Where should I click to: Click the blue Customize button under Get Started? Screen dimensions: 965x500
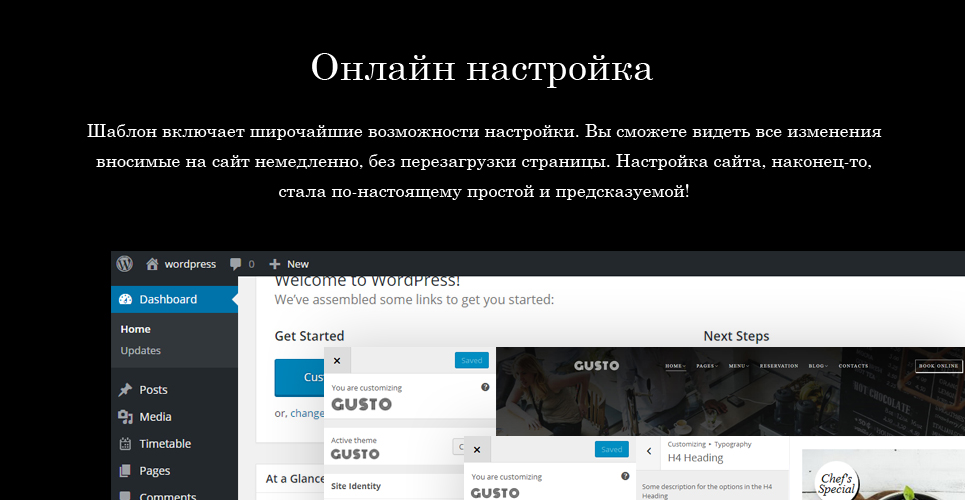click(299, 377)
